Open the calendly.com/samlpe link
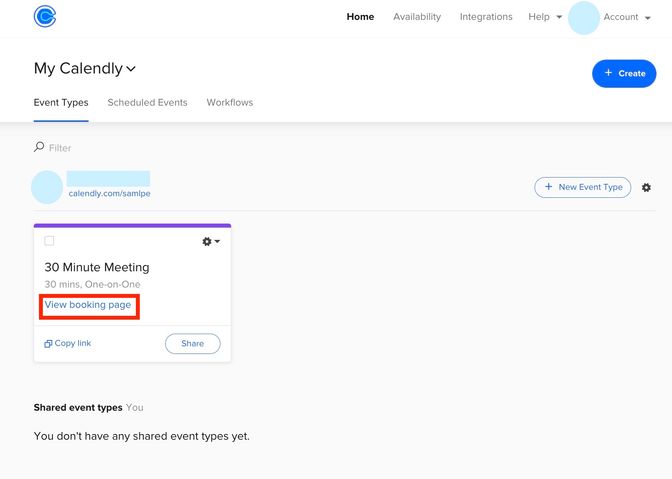Image resolution: width=672 pixels, height=479 pixels. tap(109, 193)
